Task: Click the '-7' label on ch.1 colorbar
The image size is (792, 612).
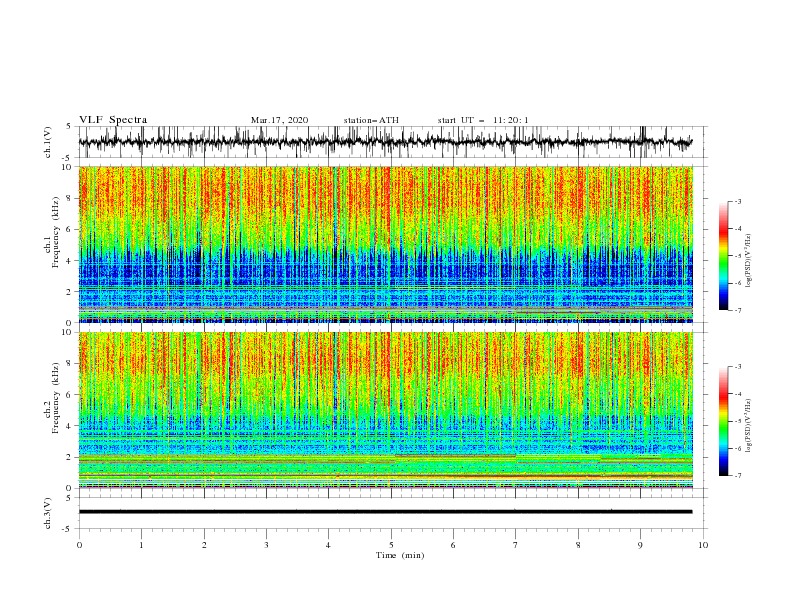Action: [738, 310]
